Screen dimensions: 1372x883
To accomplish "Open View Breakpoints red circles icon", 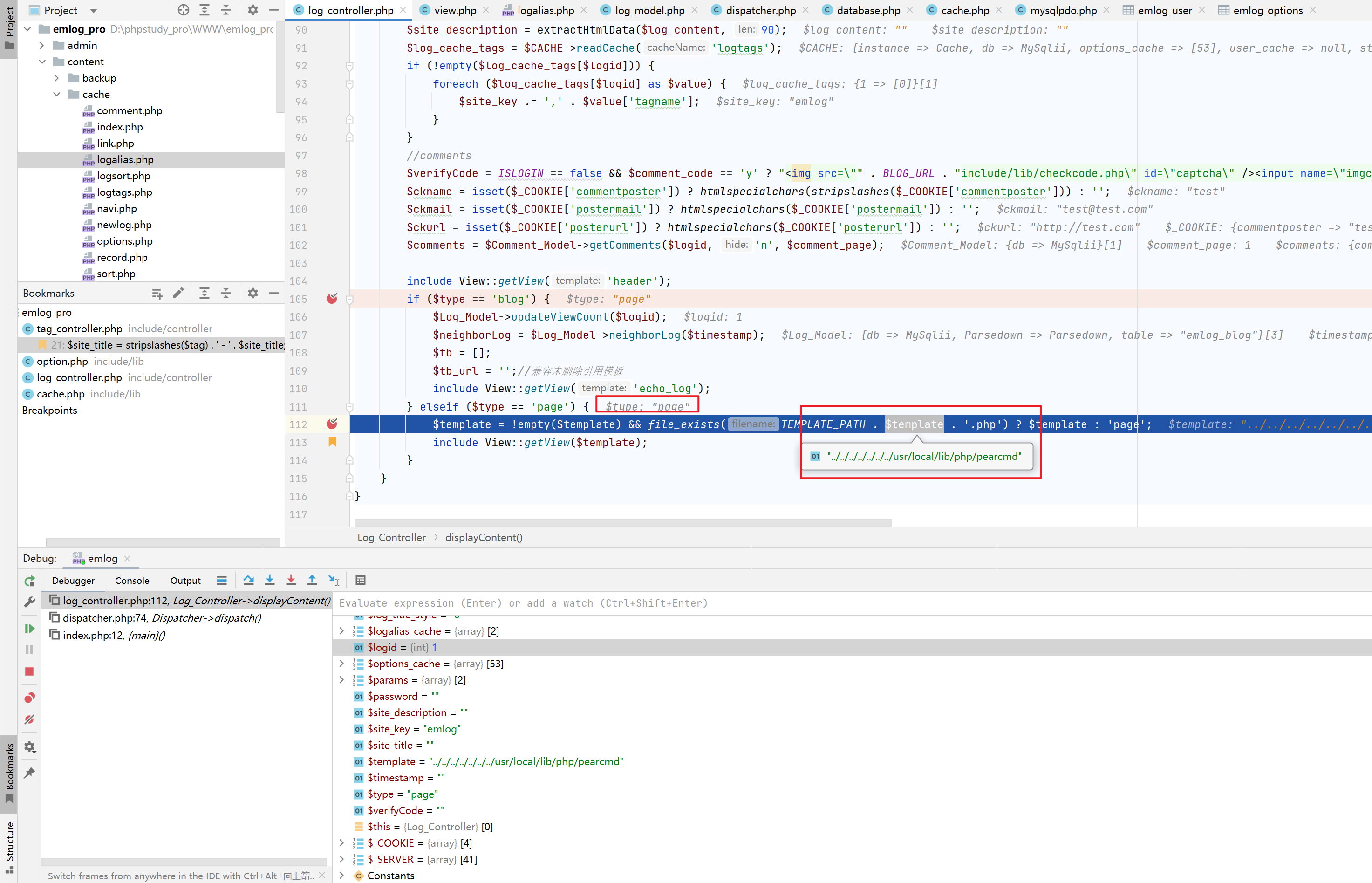I will coord(30,697).
